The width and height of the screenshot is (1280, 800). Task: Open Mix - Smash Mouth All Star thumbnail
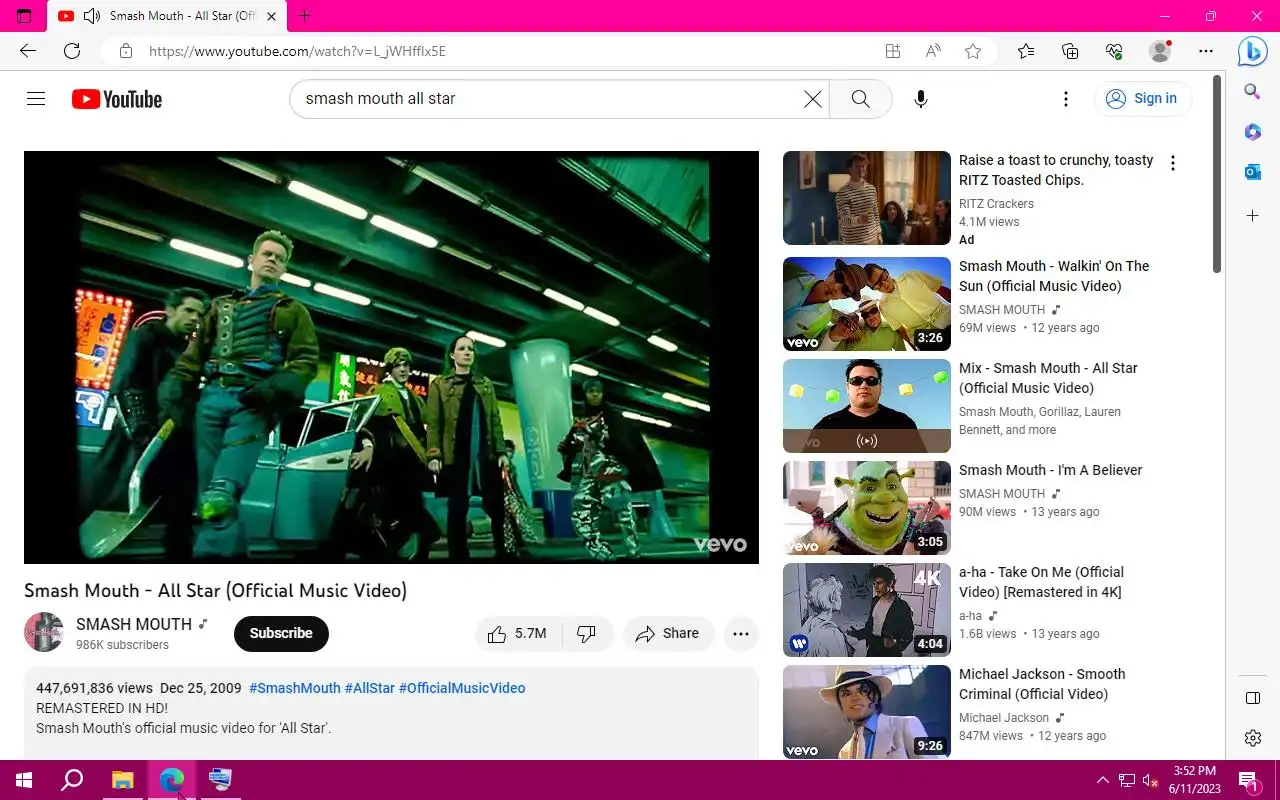point(867,406)
